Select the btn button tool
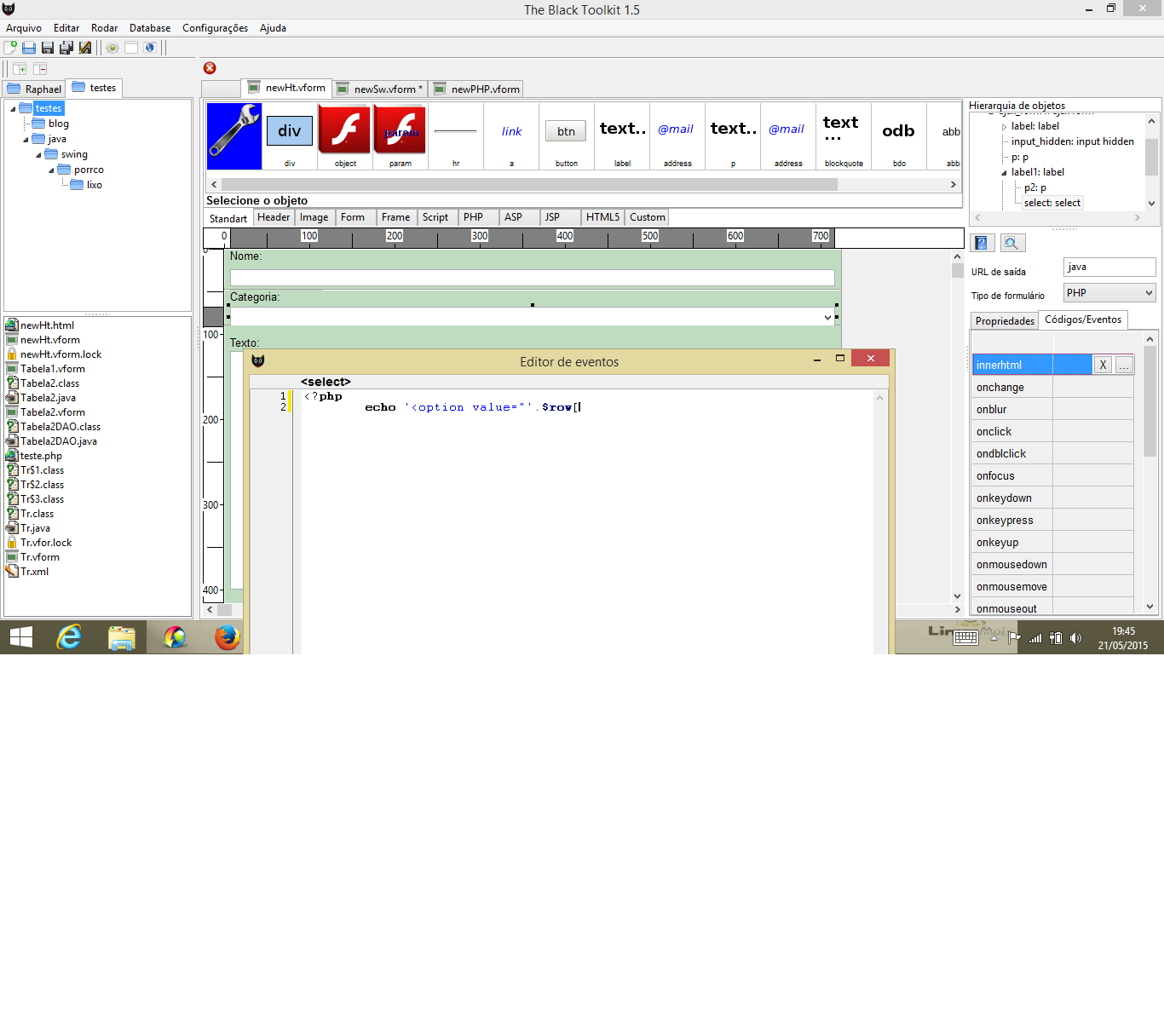 [565, 130]
